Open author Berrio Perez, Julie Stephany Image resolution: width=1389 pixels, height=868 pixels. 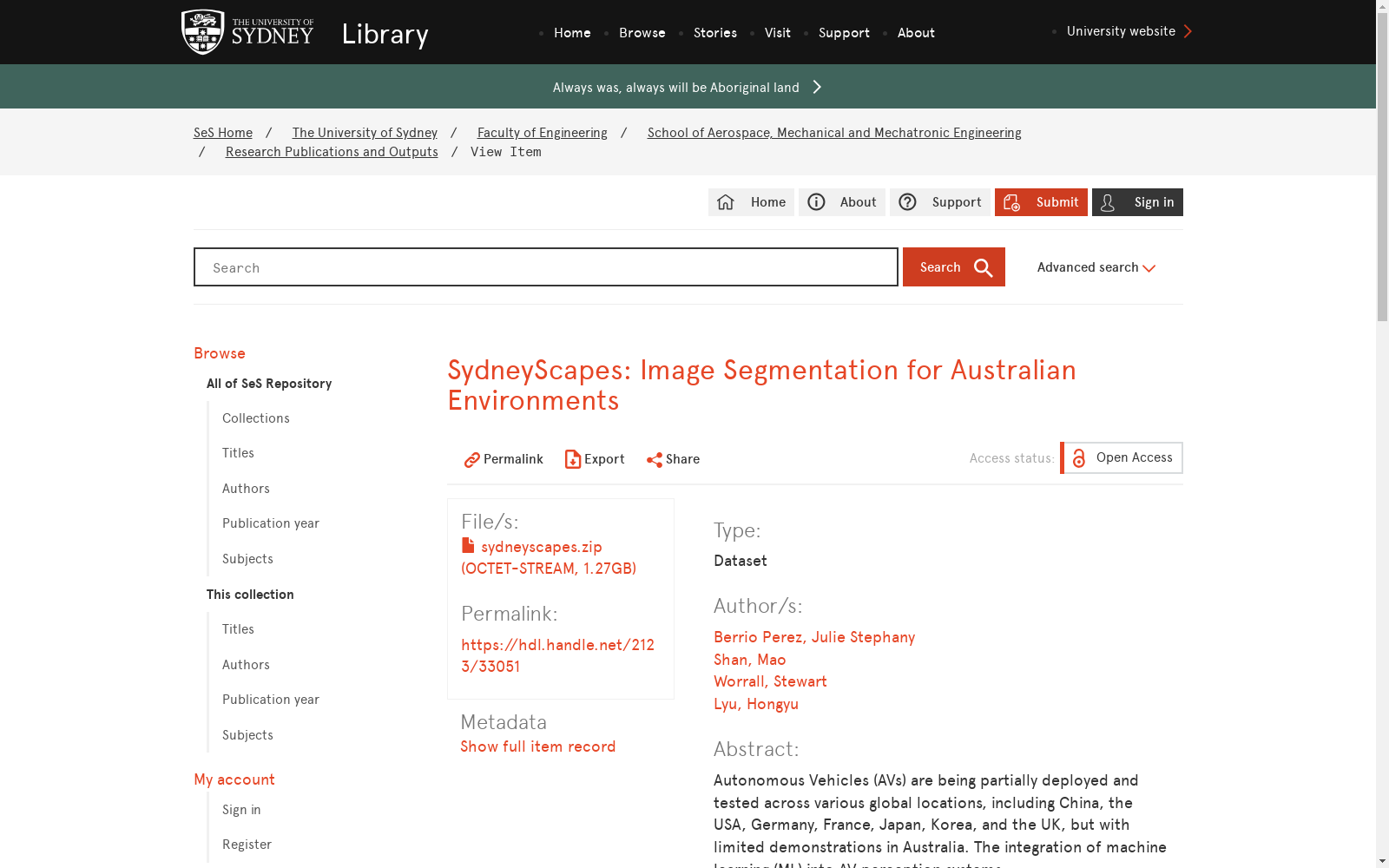[x=814, y=637]
